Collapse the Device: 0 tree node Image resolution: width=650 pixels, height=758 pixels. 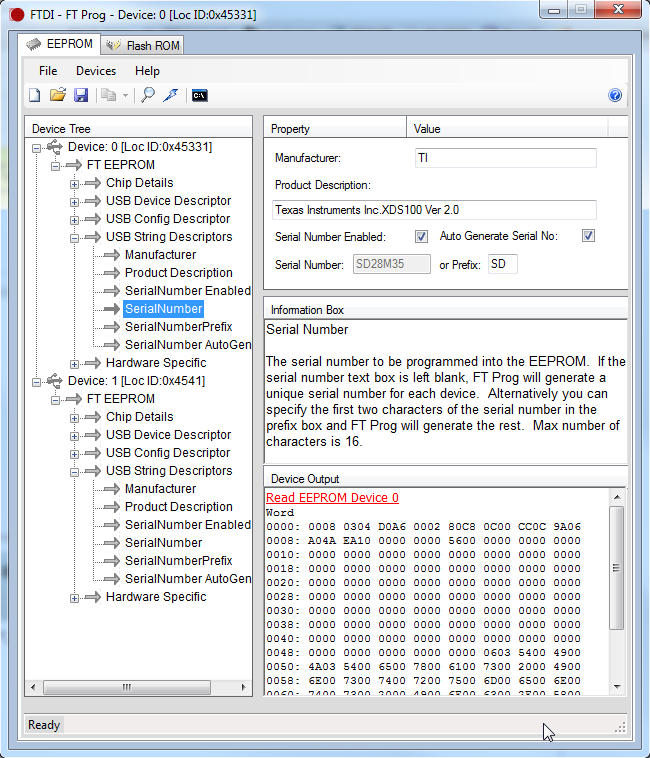tap(36, 148)
